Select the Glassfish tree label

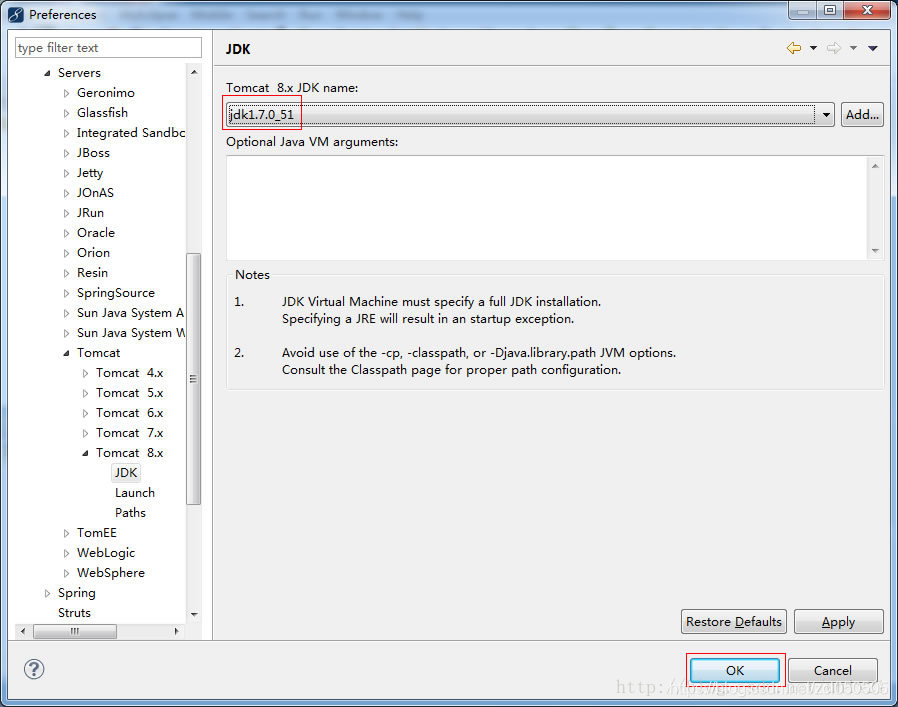[x=103, y=113]
